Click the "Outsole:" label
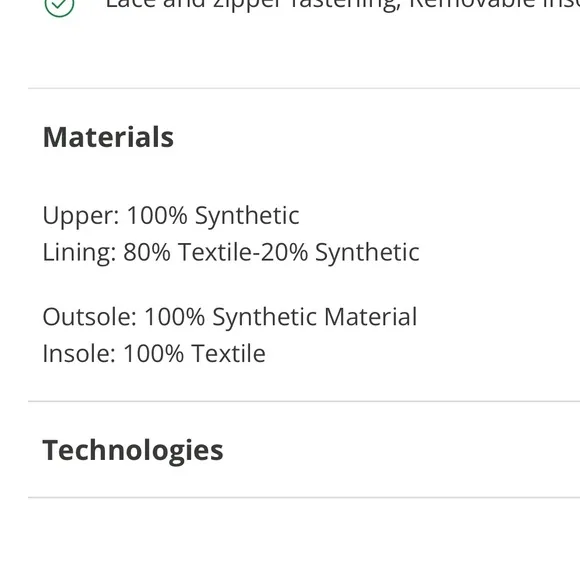This screenshot has height=580, width=580. click(90, 317)
